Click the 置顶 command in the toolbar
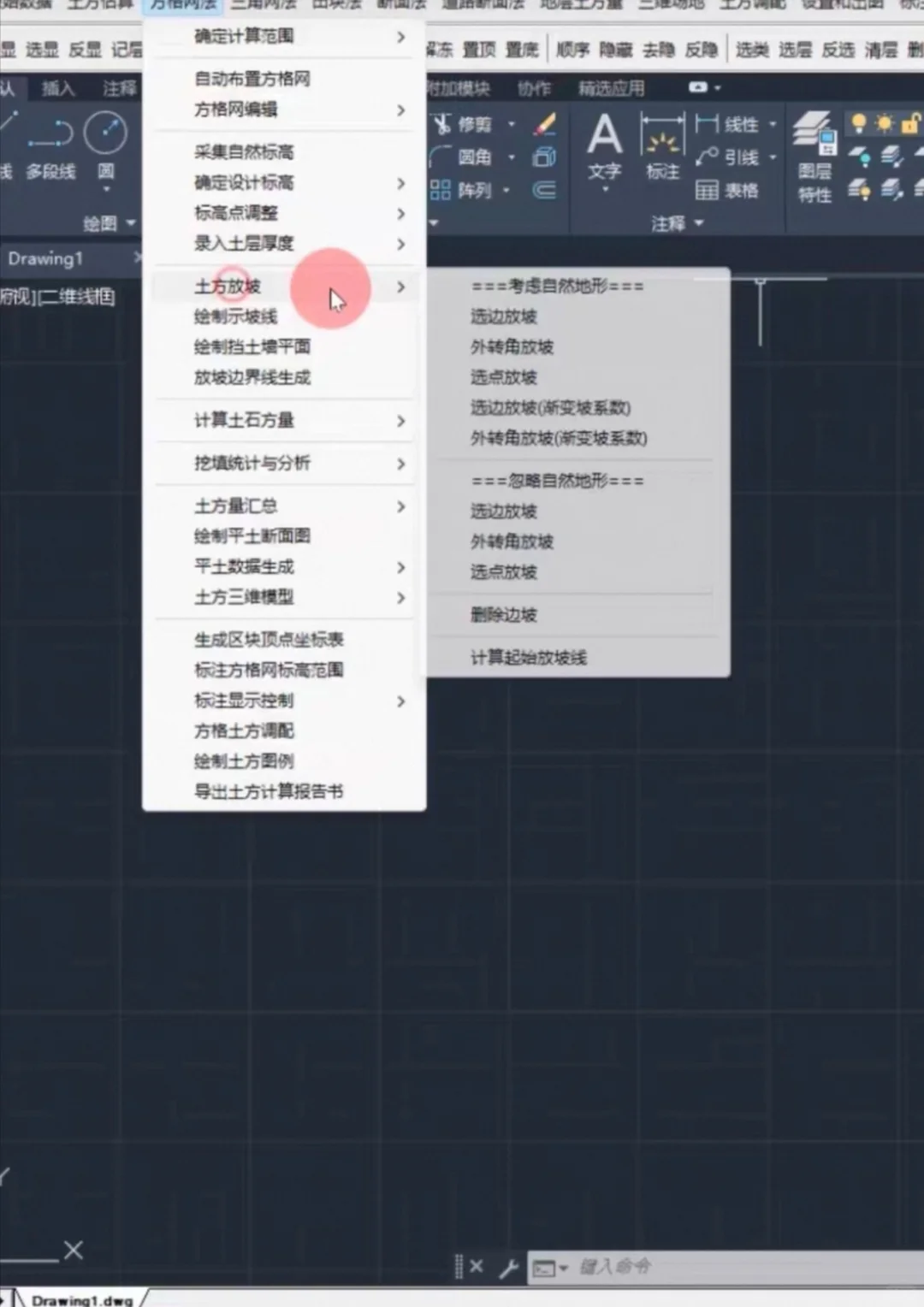The height and width of the screenshot is (1307, 924). pyautogui.click(x=477, y=49)
